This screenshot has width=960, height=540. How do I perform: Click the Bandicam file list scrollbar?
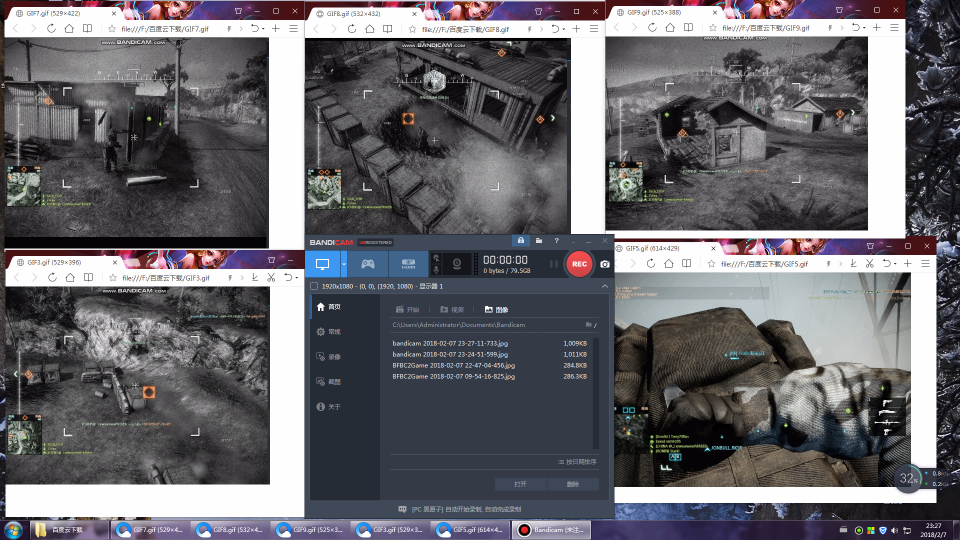[x=596, y=393]
